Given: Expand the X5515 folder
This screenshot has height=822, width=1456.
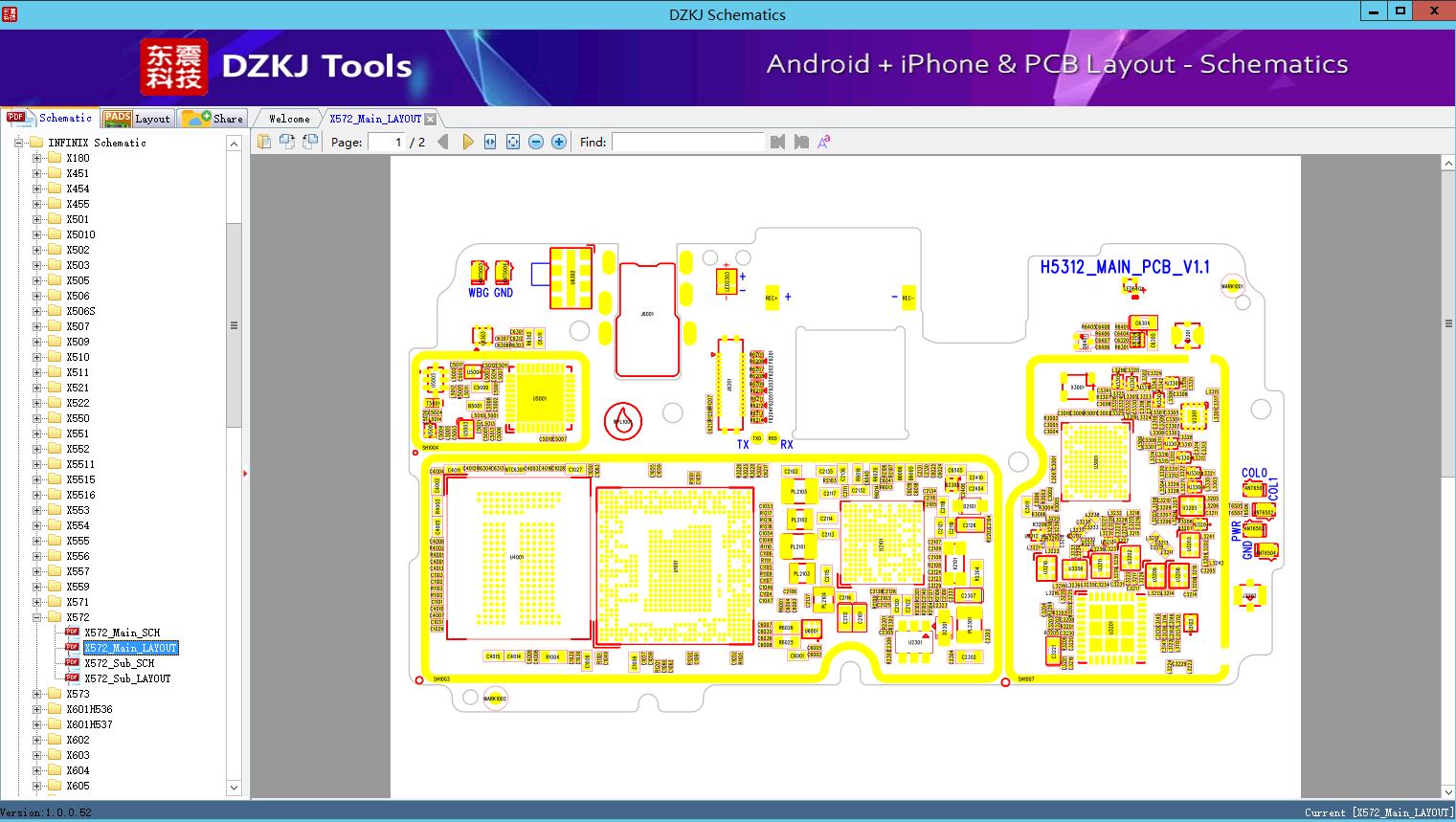Looking at the screenshot, I should tap(37, 479).
